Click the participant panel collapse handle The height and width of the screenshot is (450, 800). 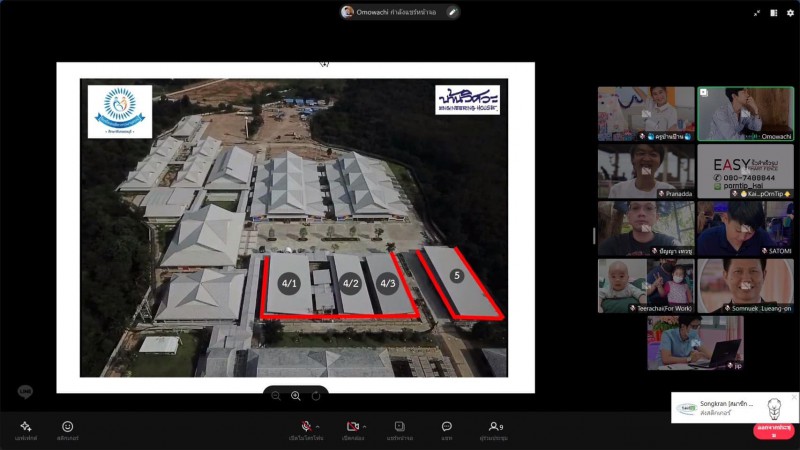[594, 236]
